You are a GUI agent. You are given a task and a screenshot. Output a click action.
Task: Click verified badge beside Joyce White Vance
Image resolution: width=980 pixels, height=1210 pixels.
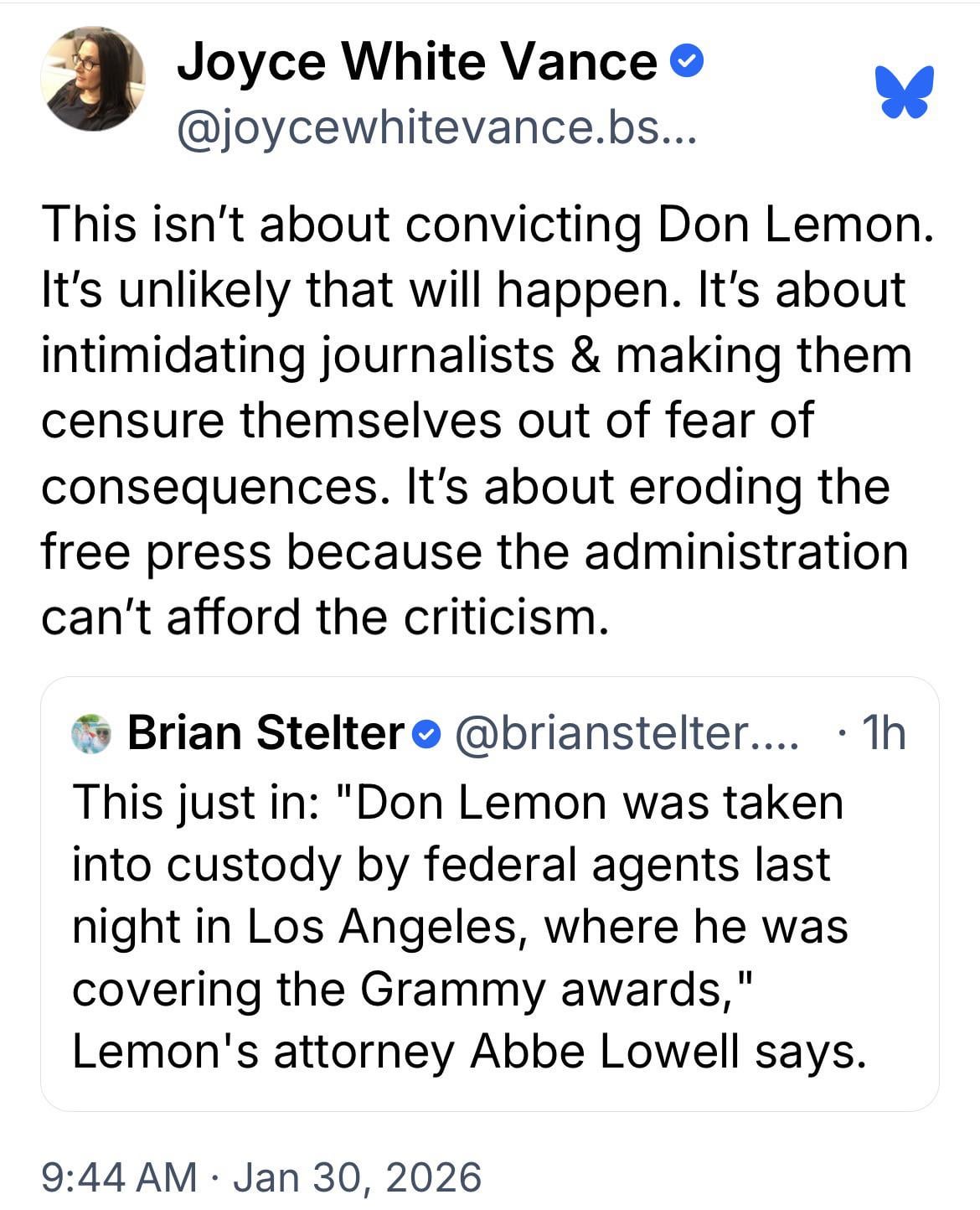(x=689, y=61)
